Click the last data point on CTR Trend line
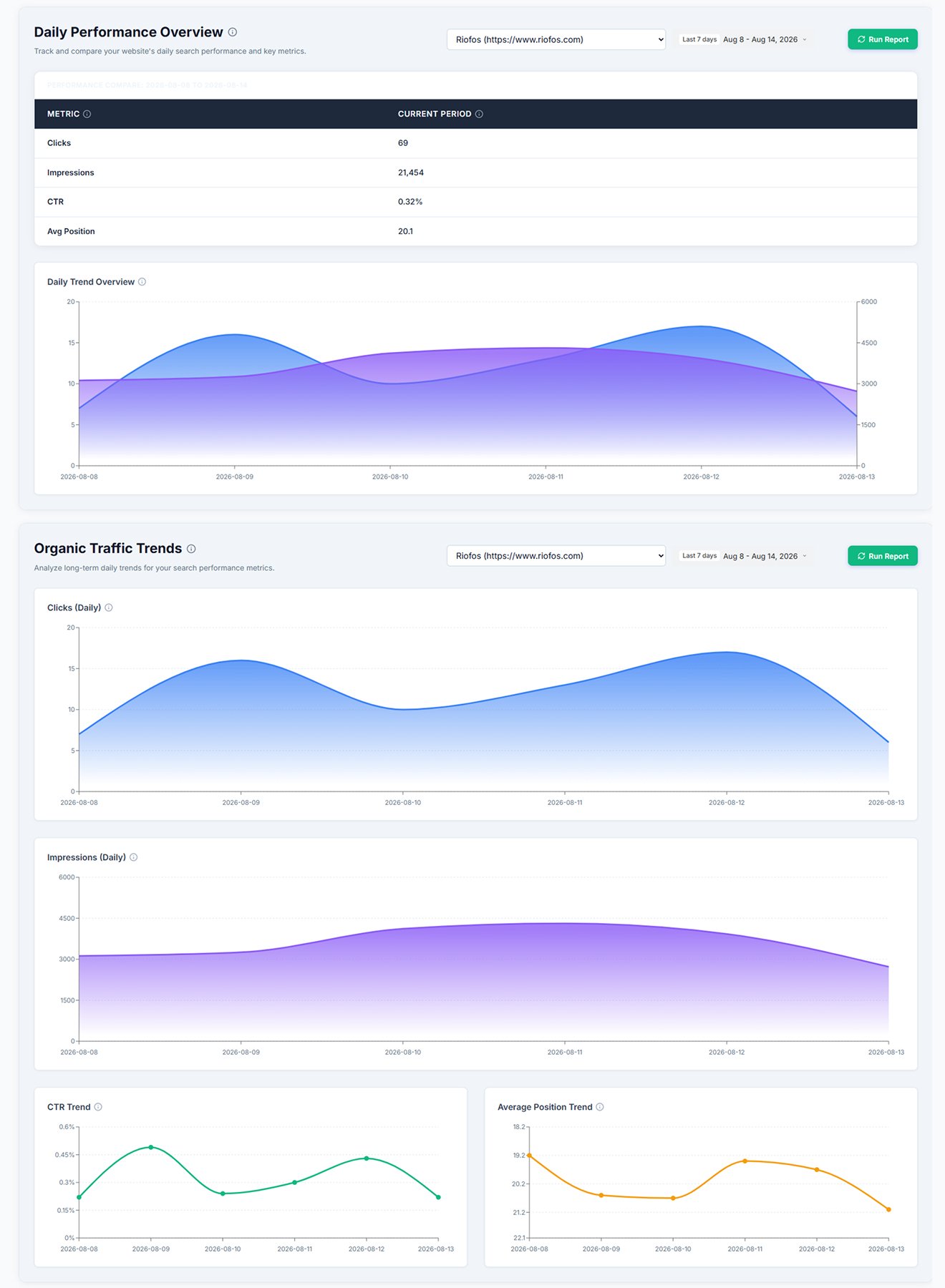Screen dimensions: 945x1288 (438, 1197)
